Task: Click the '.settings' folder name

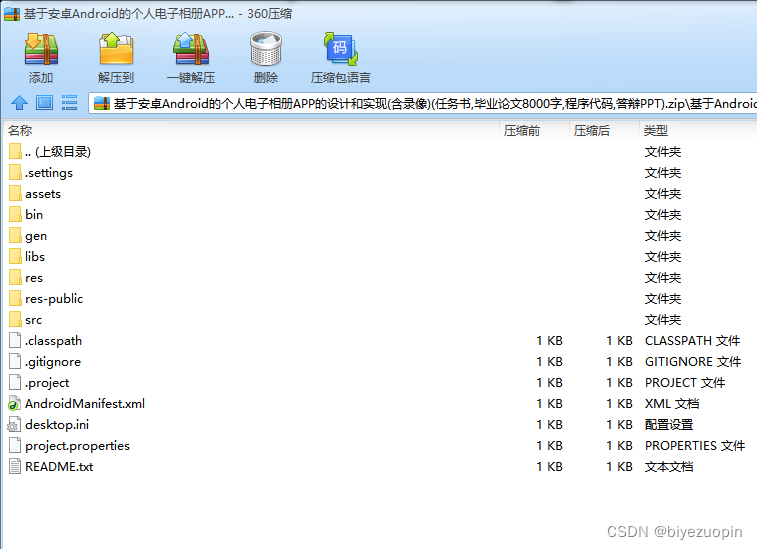Action: pos(49,173)
